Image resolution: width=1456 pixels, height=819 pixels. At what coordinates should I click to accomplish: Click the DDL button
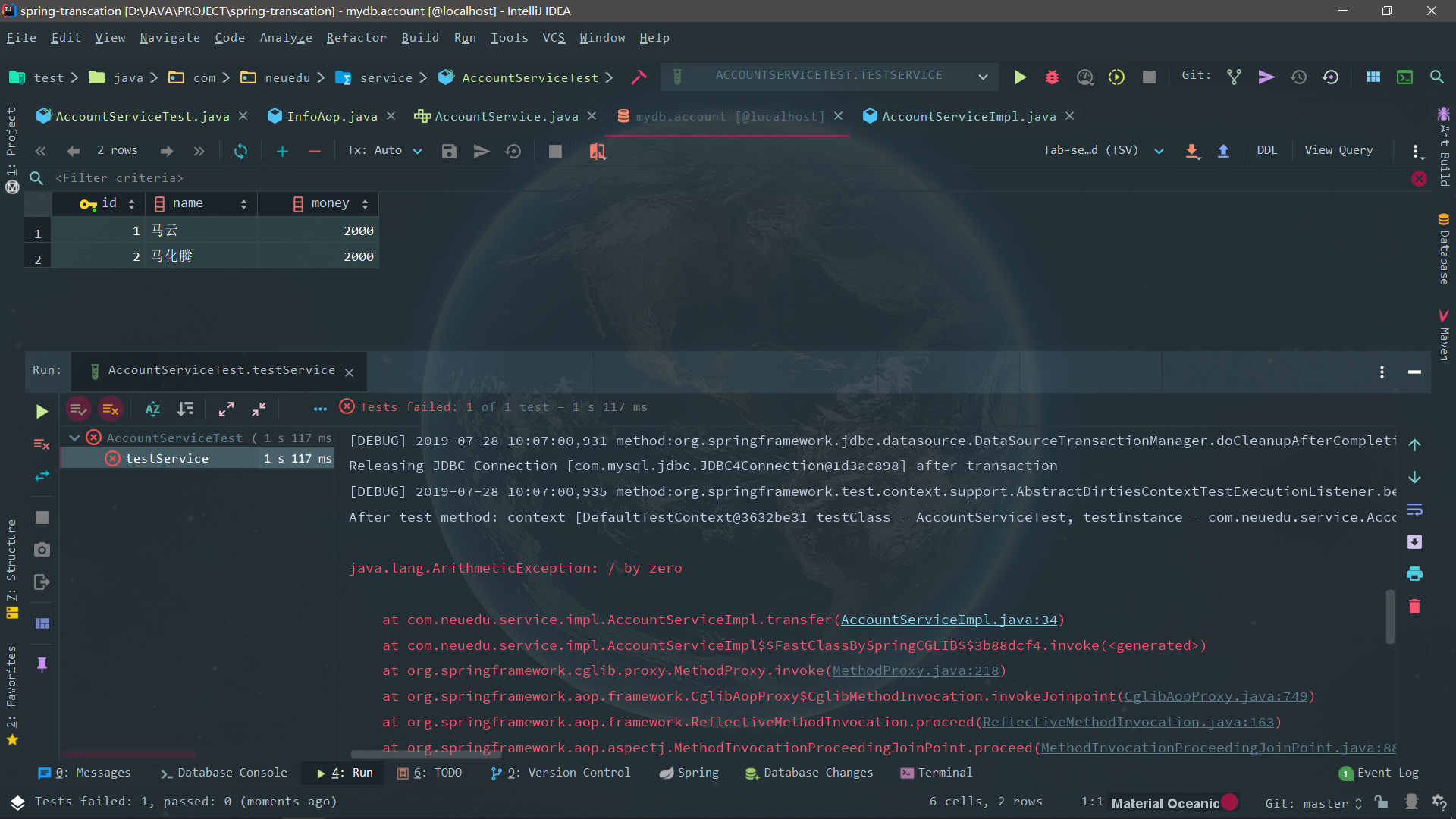tap(1266, 150)
